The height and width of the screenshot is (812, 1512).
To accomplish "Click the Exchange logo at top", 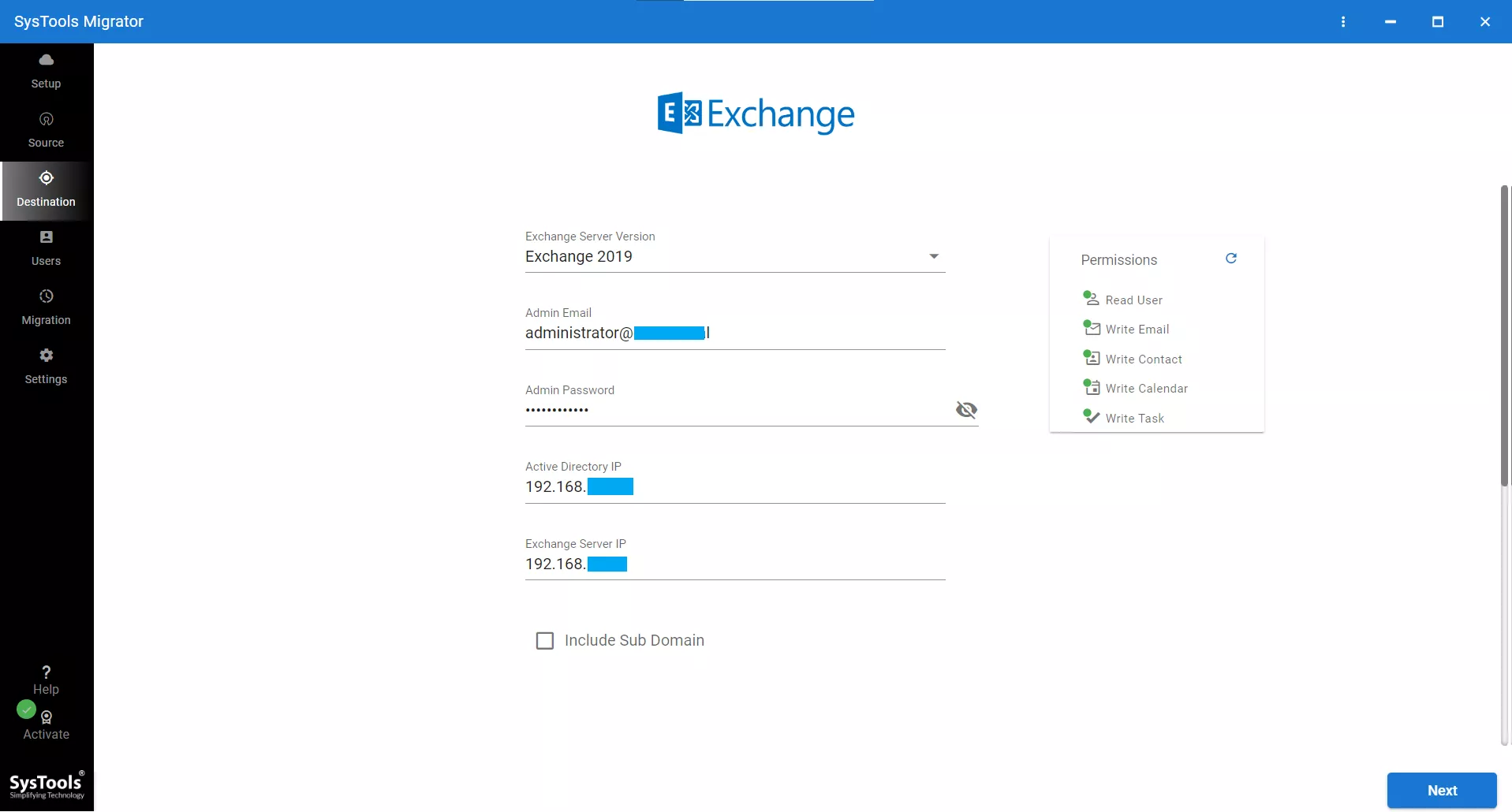I will (756, 114).
